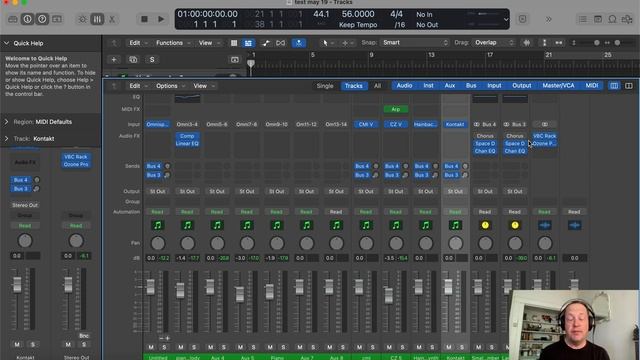This screenshot has height=360, width=640.
Task: Toggle Flex view icon in tracks toolbar
Action: click(x=280, y=43)
